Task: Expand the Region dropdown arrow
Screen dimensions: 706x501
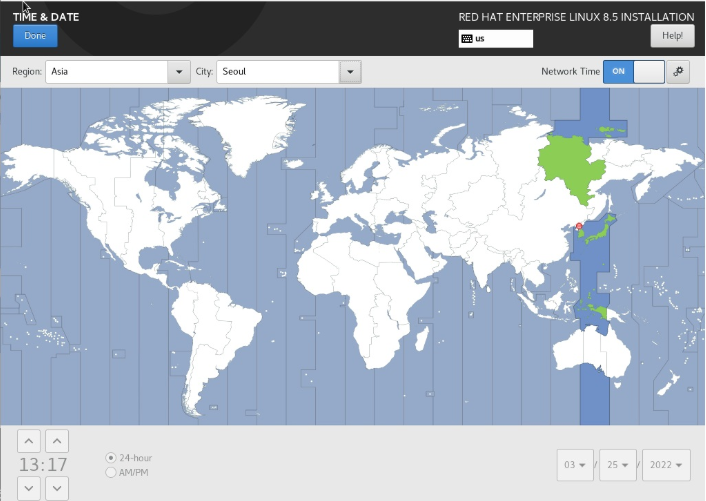Action: (x=179, y=72)
